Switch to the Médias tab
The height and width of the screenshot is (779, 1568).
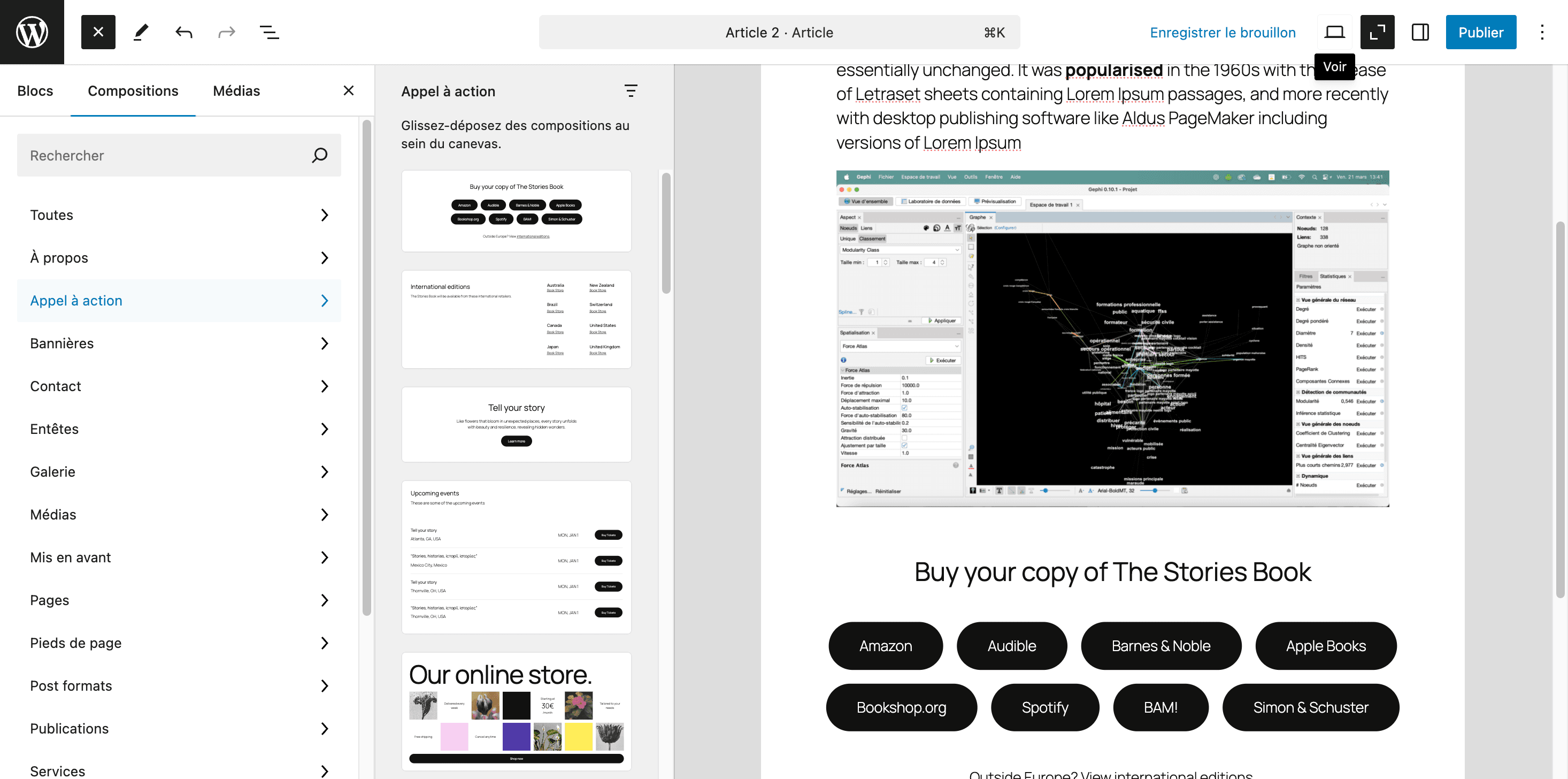click(x=236, y=91)
